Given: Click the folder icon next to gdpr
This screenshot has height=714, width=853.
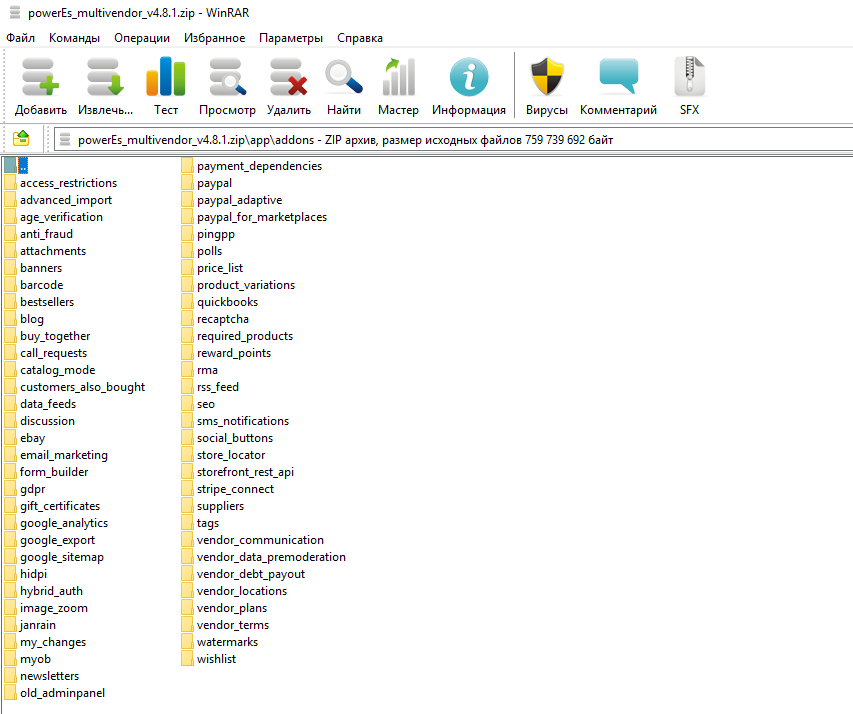Looking at the screenshot, I should click(10, 489).
